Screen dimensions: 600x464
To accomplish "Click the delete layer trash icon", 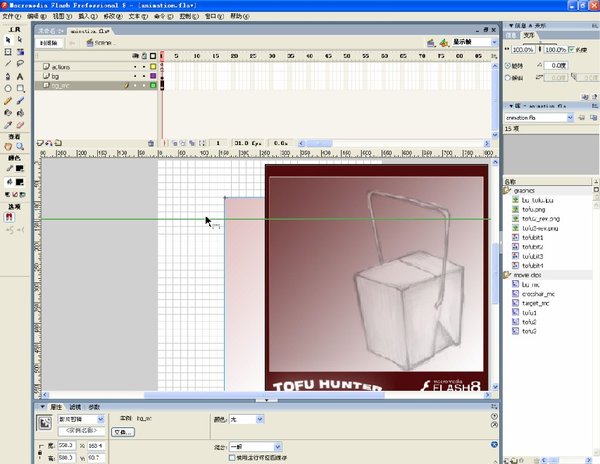I will 151,143.
